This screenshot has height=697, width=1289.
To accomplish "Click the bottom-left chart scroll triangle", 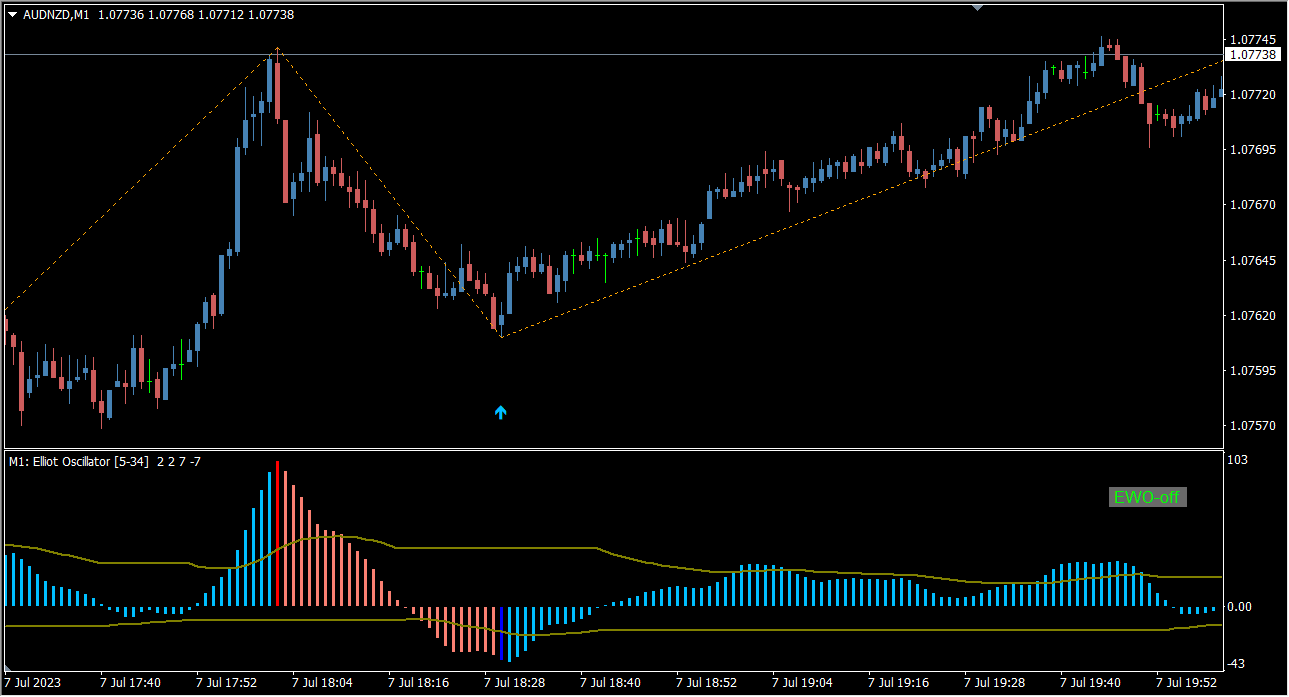I will pos(10,667).
